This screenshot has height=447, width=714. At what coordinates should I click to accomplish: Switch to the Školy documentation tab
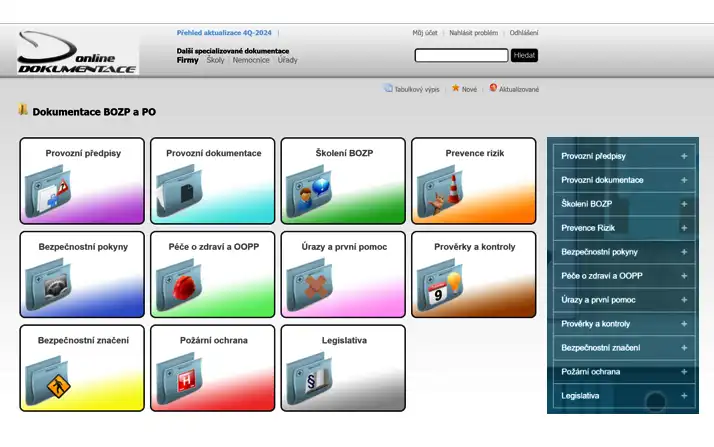[x=215, y=60]
